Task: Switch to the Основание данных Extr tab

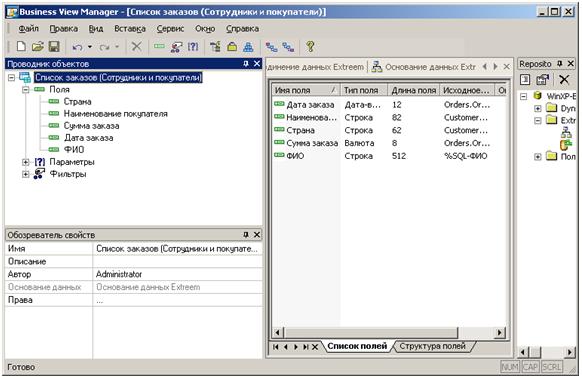Action: pyautogui.click(x=424, y=67)
